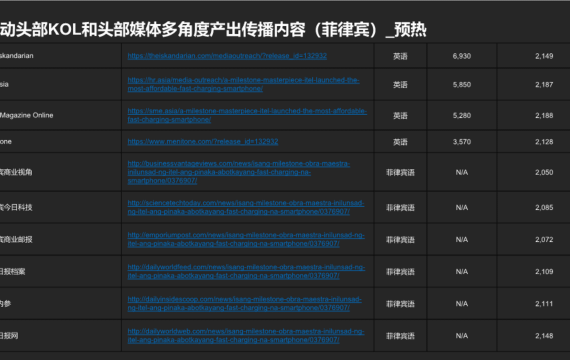Follow the www.menitone.com release link
This screenshot has height=360, width=570.
pyautogui.click(x=203, y=141)
